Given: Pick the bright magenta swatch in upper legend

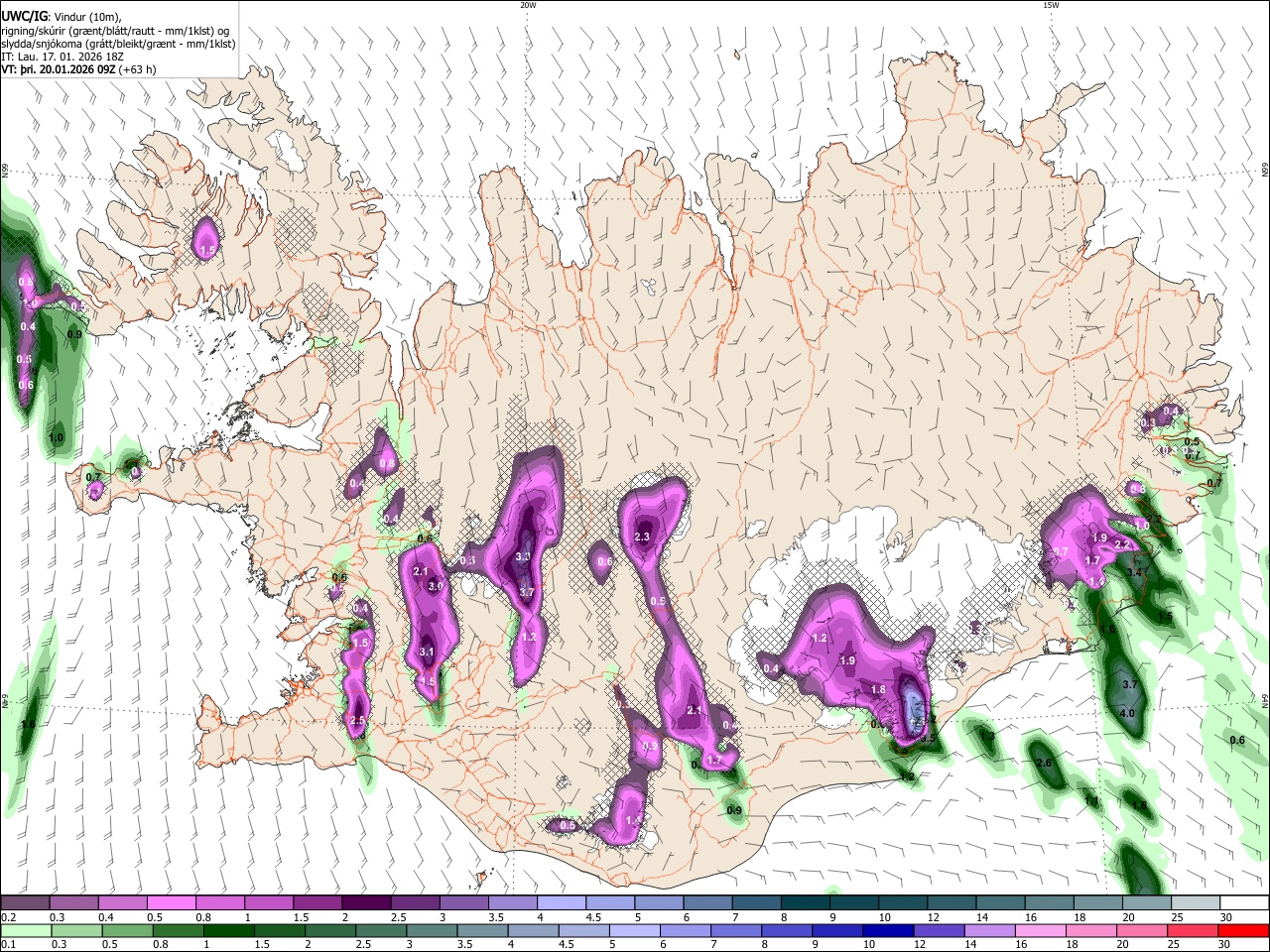Looking at the screenshot, I should pos(171,902).
